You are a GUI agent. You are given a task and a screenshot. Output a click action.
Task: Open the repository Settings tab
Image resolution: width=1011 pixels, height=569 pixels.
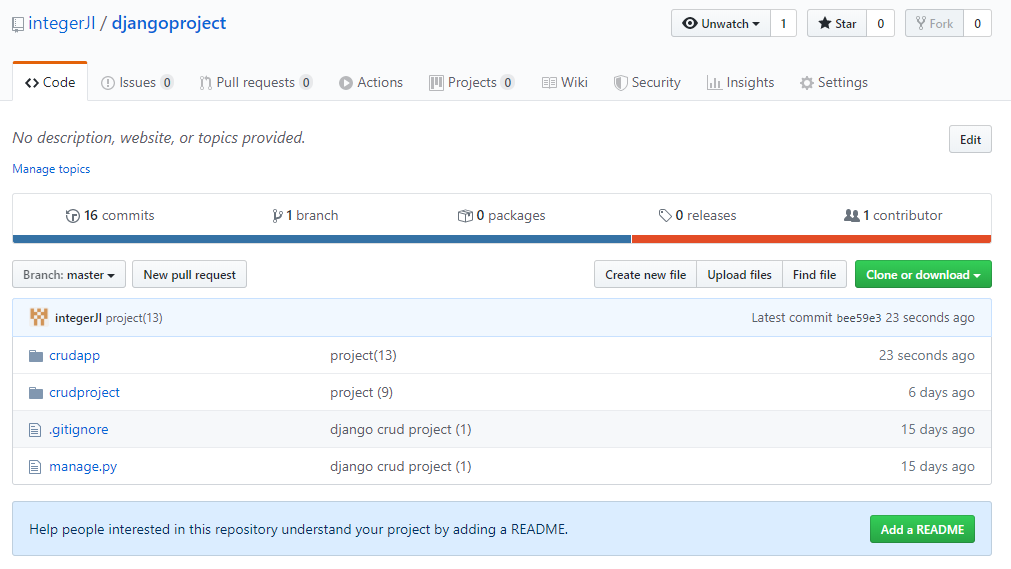pyautogui.click(x=834, y=83)
